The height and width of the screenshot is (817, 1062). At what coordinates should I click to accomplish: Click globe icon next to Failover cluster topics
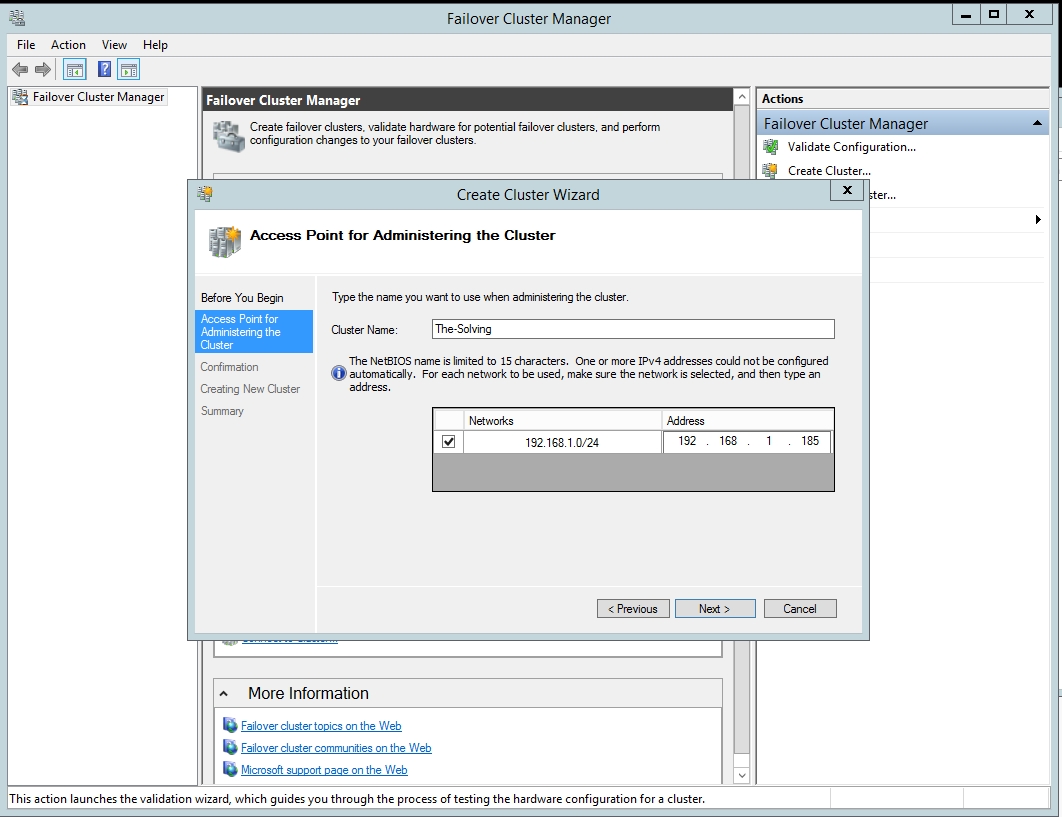[x=230, y=726]
